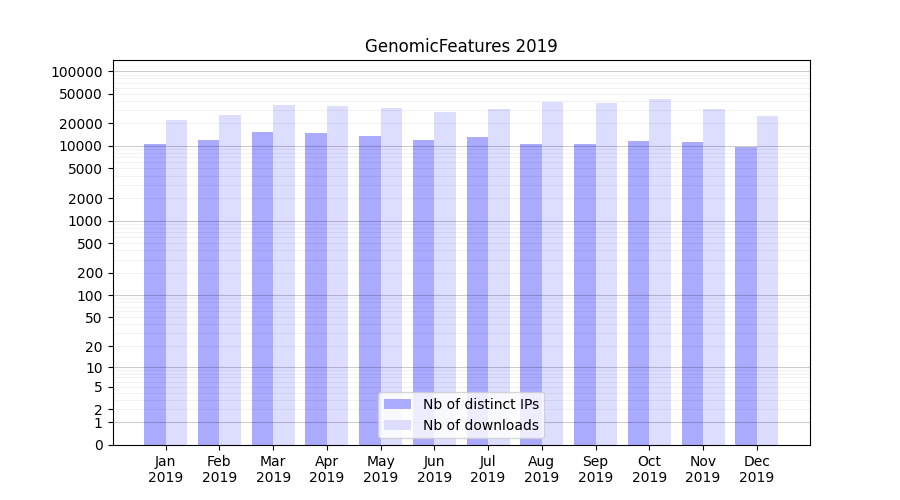Screen dimensions: 900x500
Task: Select the Mar 2019 distinct IPs bar
Action: (262, 288)
